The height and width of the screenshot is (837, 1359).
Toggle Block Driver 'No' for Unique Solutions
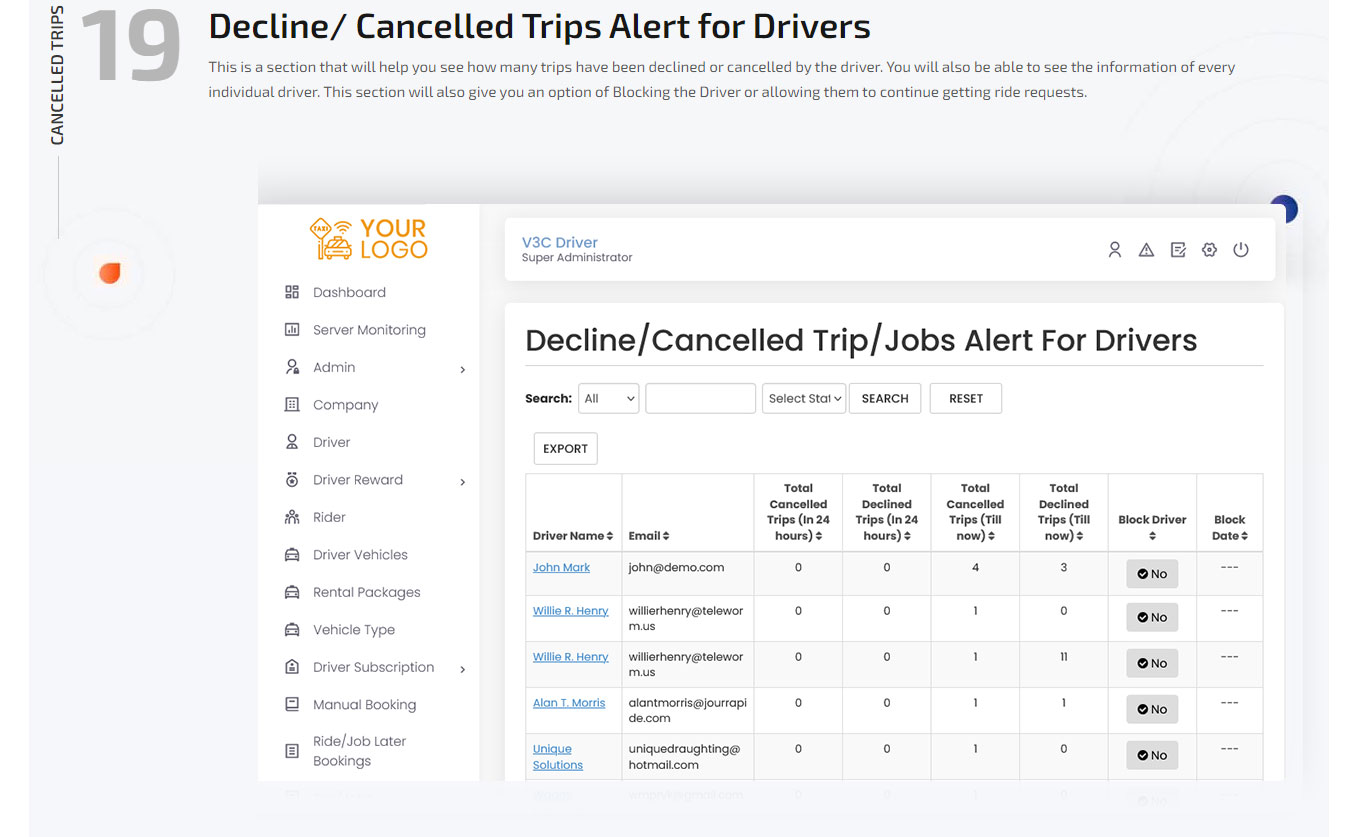(1152, 755)
